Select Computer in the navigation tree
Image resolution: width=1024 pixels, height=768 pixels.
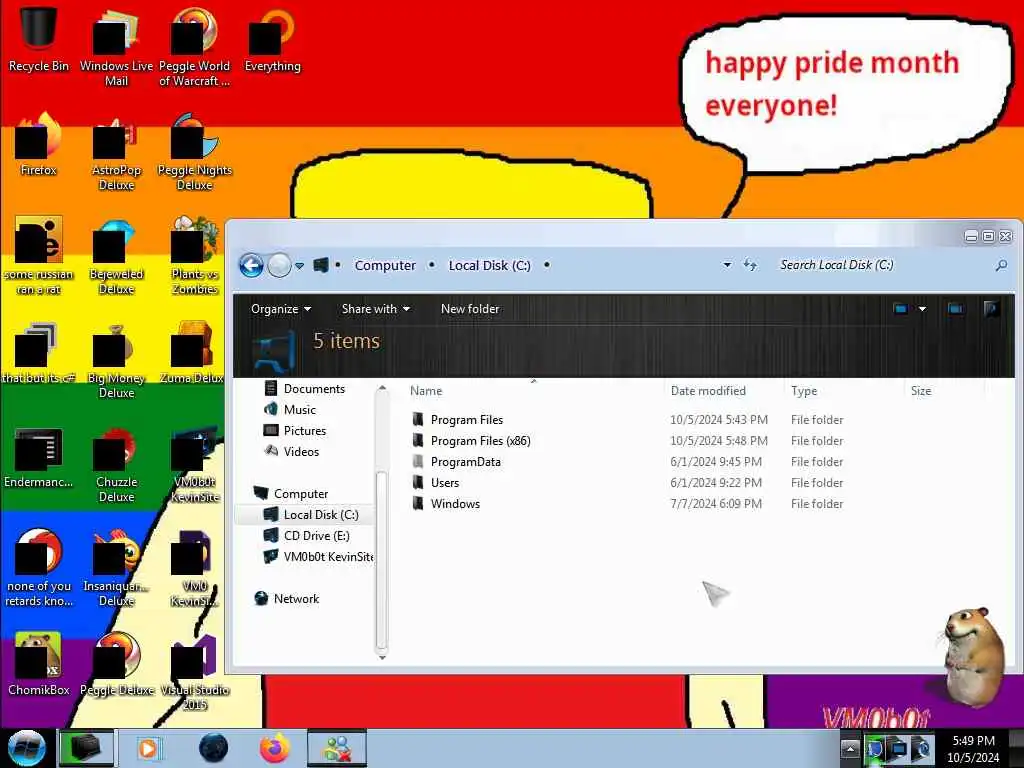pos(291,494)
